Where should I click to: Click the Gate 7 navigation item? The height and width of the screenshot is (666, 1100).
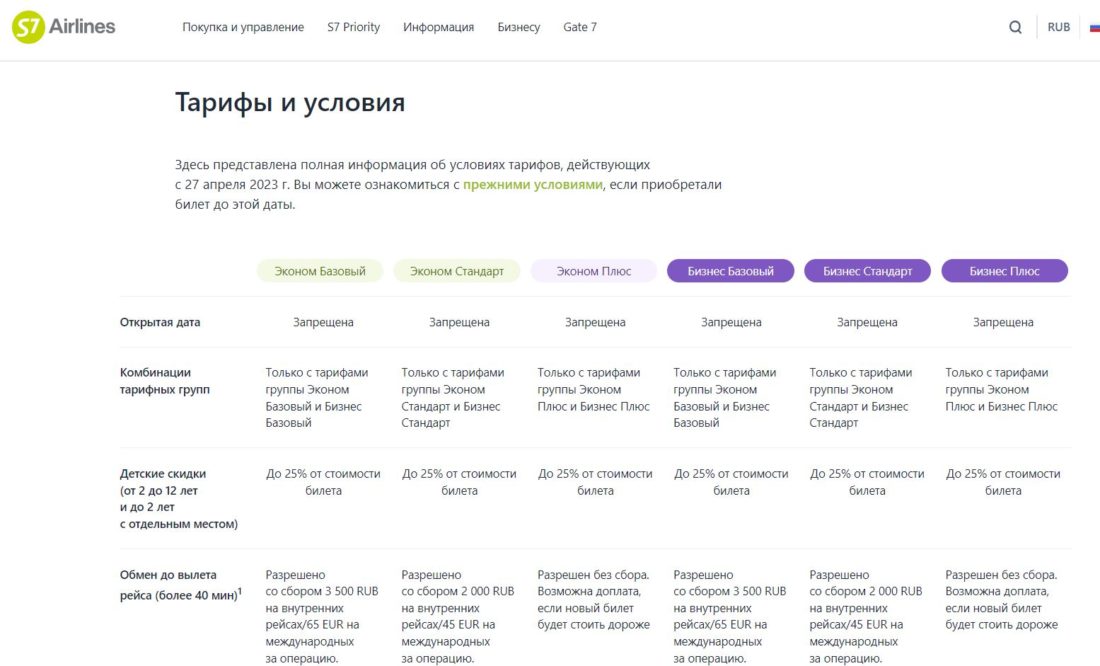point(580,27)
